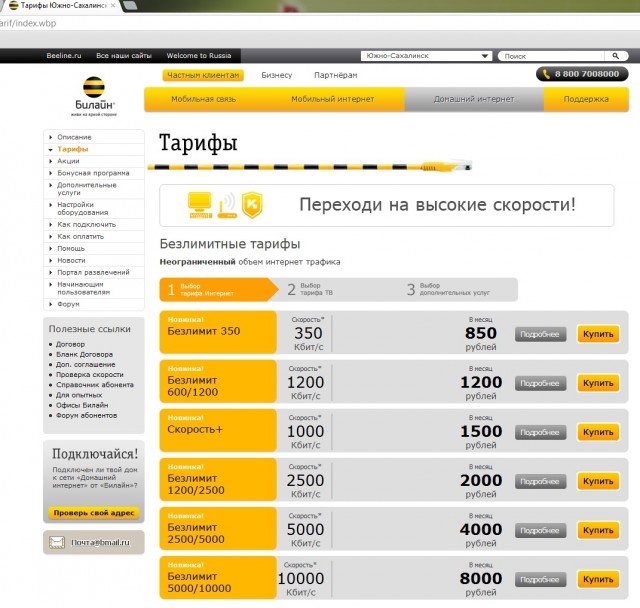This screenshot has height=608, width=640.
Task: Expand the Описание sidebar item arrow
Action: point(50,137)
